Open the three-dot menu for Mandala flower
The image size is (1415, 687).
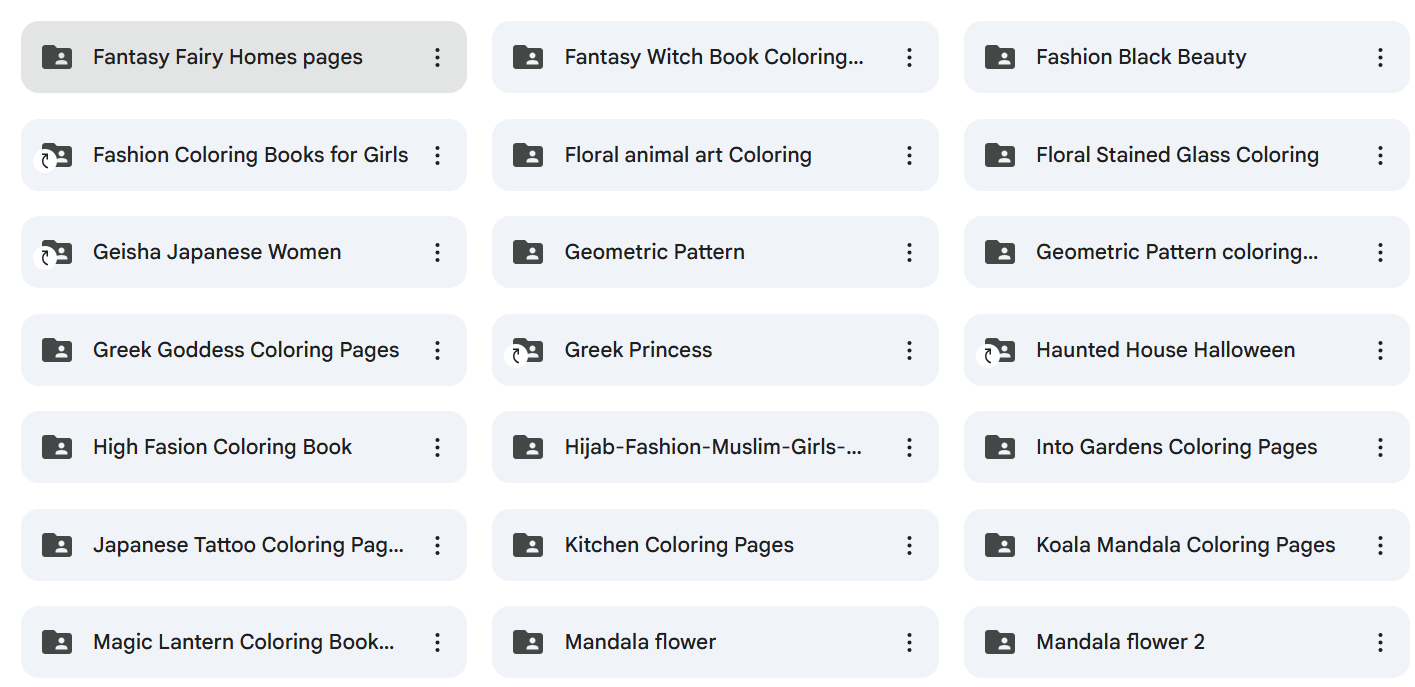click(909, 642)
